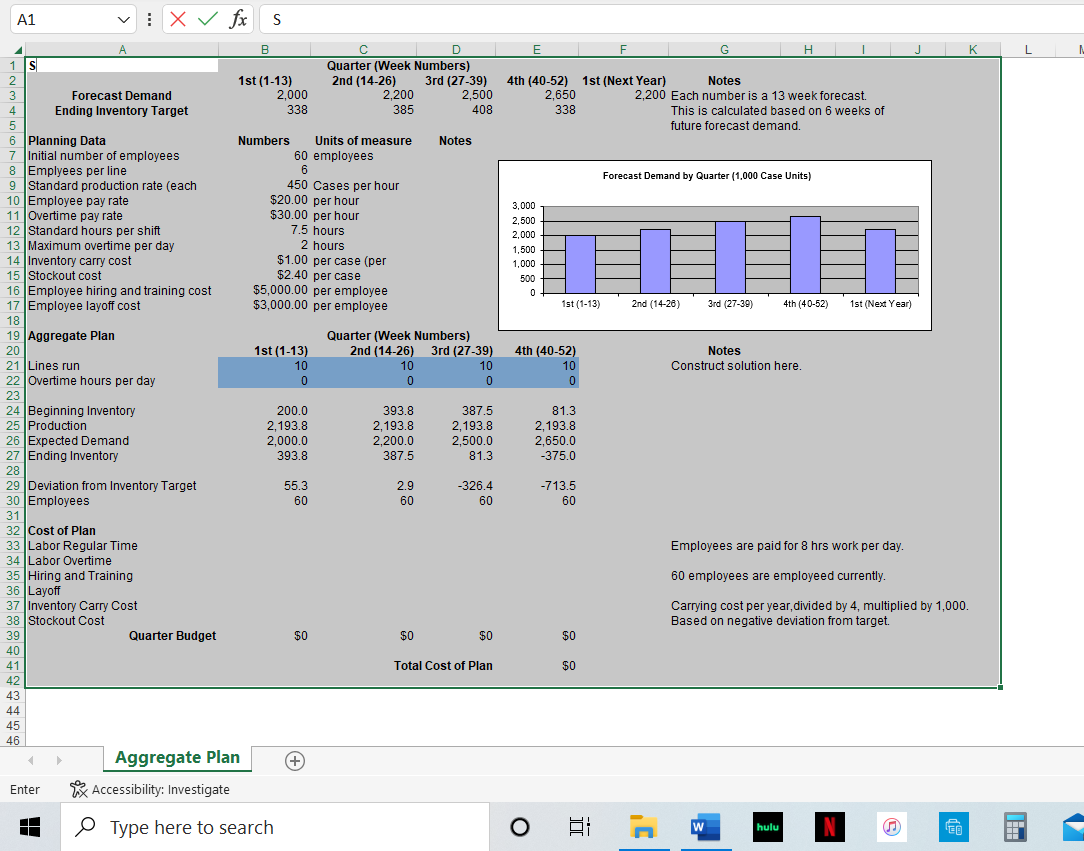Viewport: 1084px width, 851px height.
Task: Click the Forecast Demand by Quarter chart title
Action: (x=706, y=176)
